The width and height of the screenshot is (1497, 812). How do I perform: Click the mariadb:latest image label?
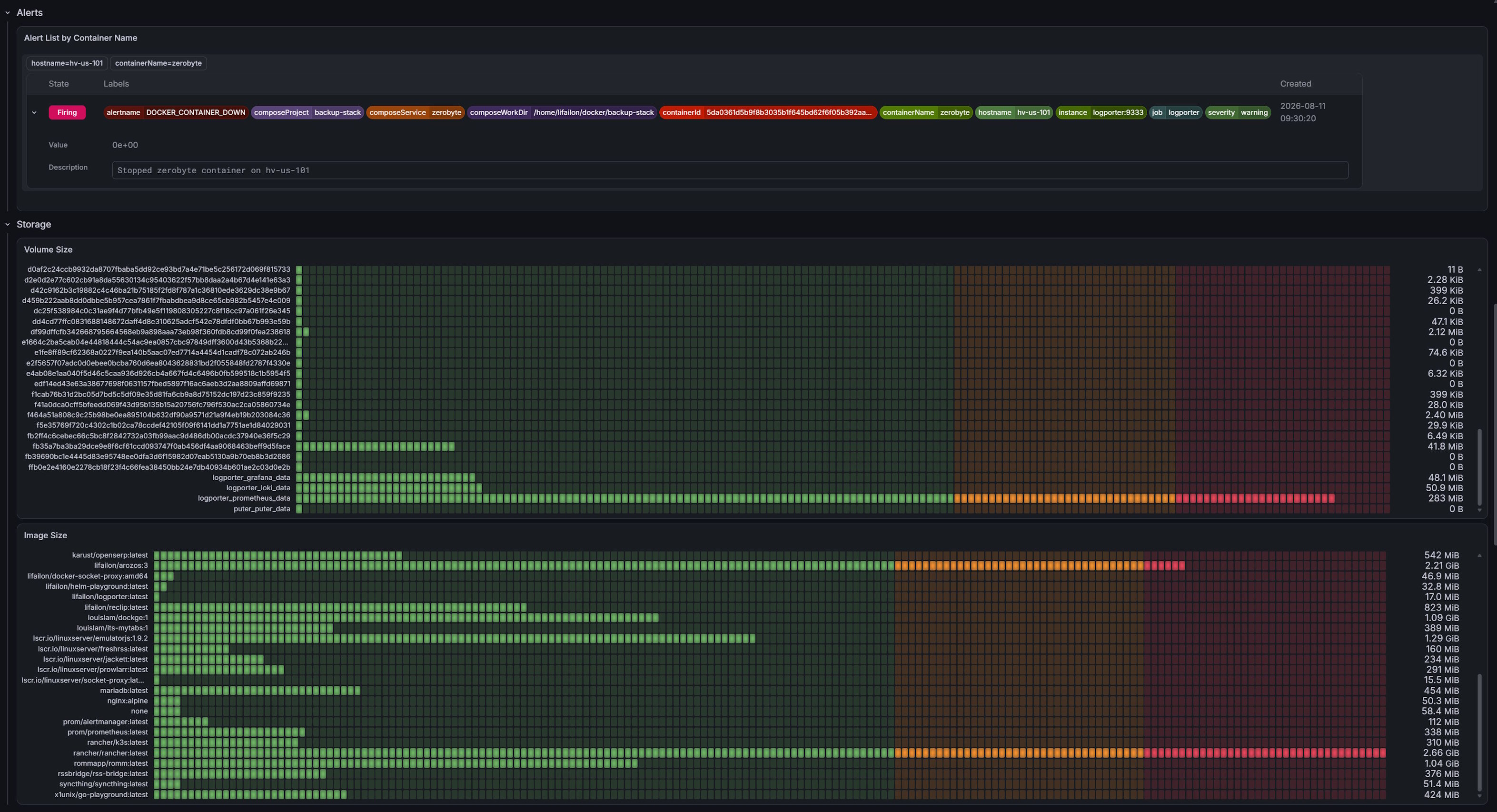click(124, 691)
